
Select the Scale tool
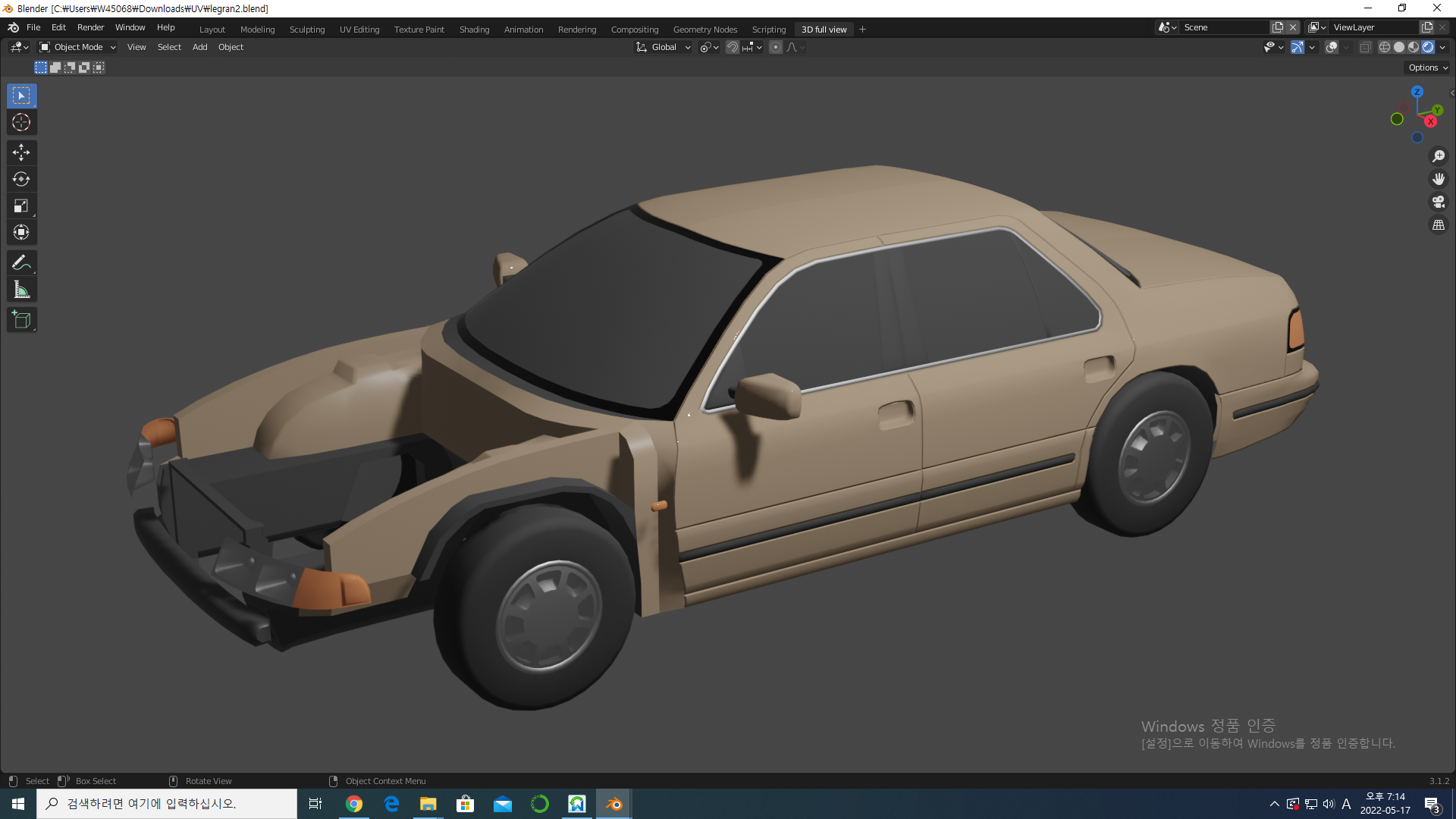point(21,206)
